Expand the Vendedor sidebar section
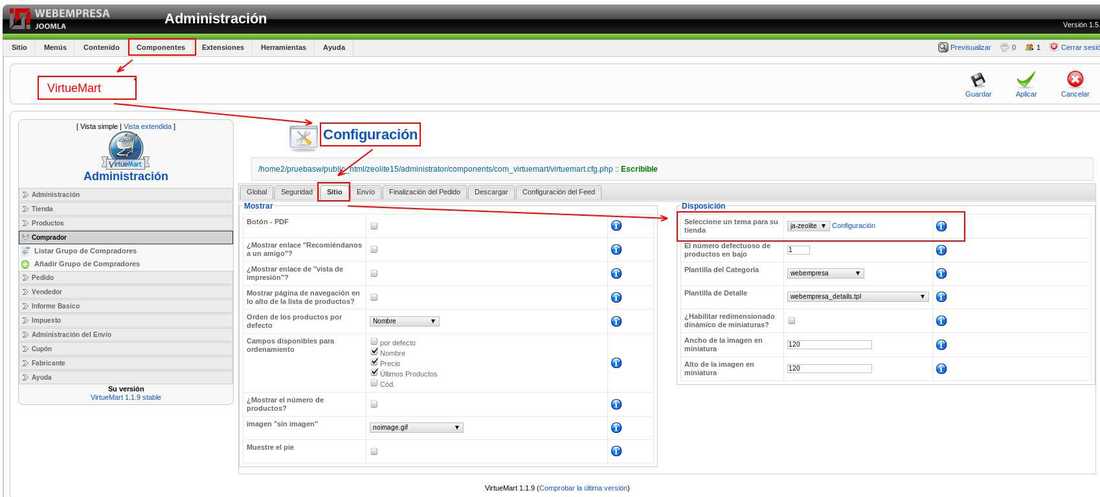This screenshot has height=497, width=1100. [x=126, y=291]
